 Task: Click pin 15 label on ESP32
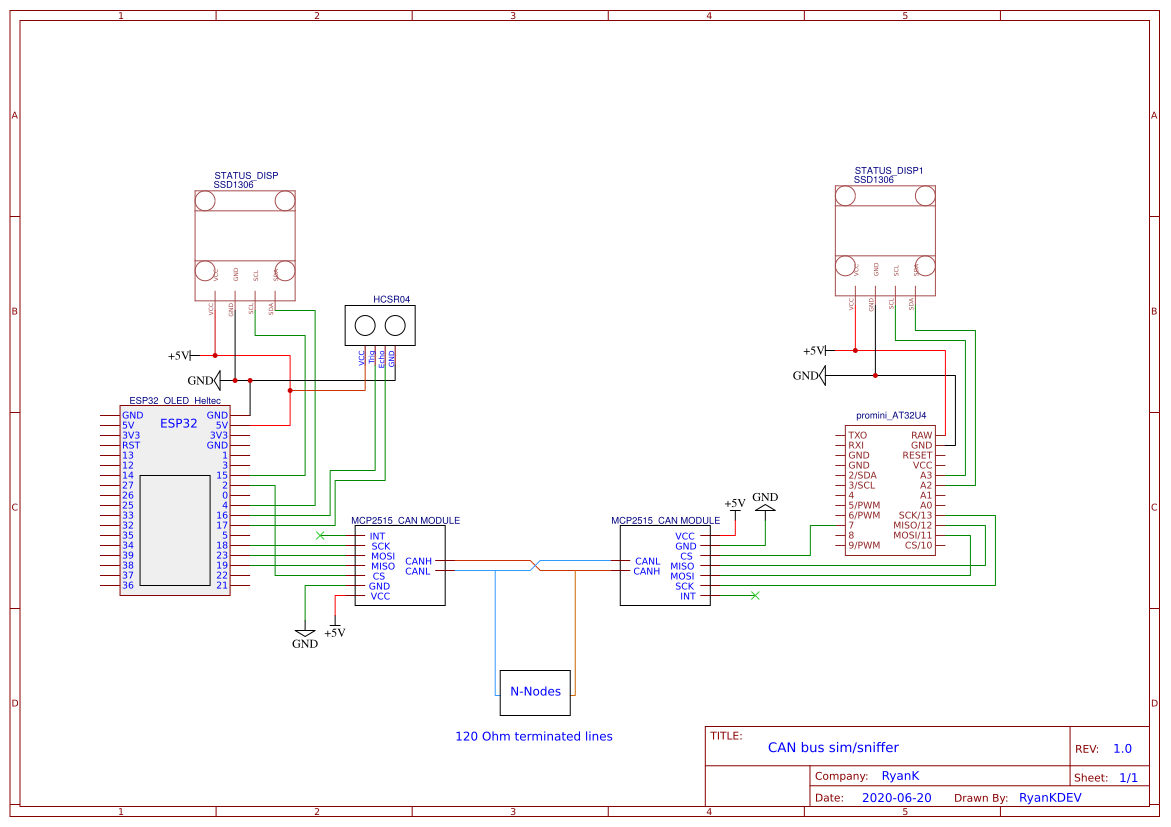click(x=222, y=475)
